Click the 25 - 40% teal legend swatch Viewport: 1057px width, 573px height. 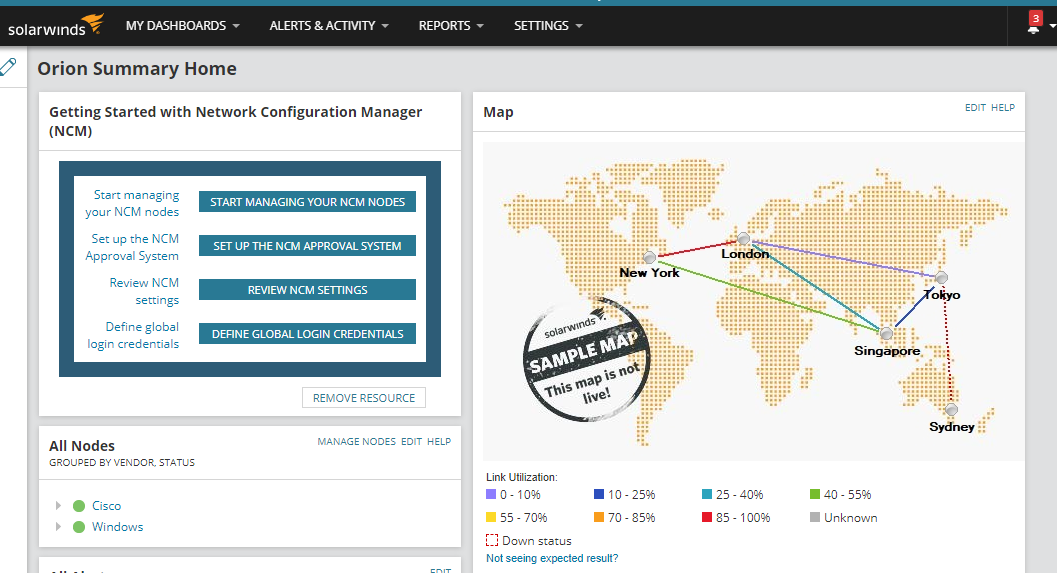(706, 494)
